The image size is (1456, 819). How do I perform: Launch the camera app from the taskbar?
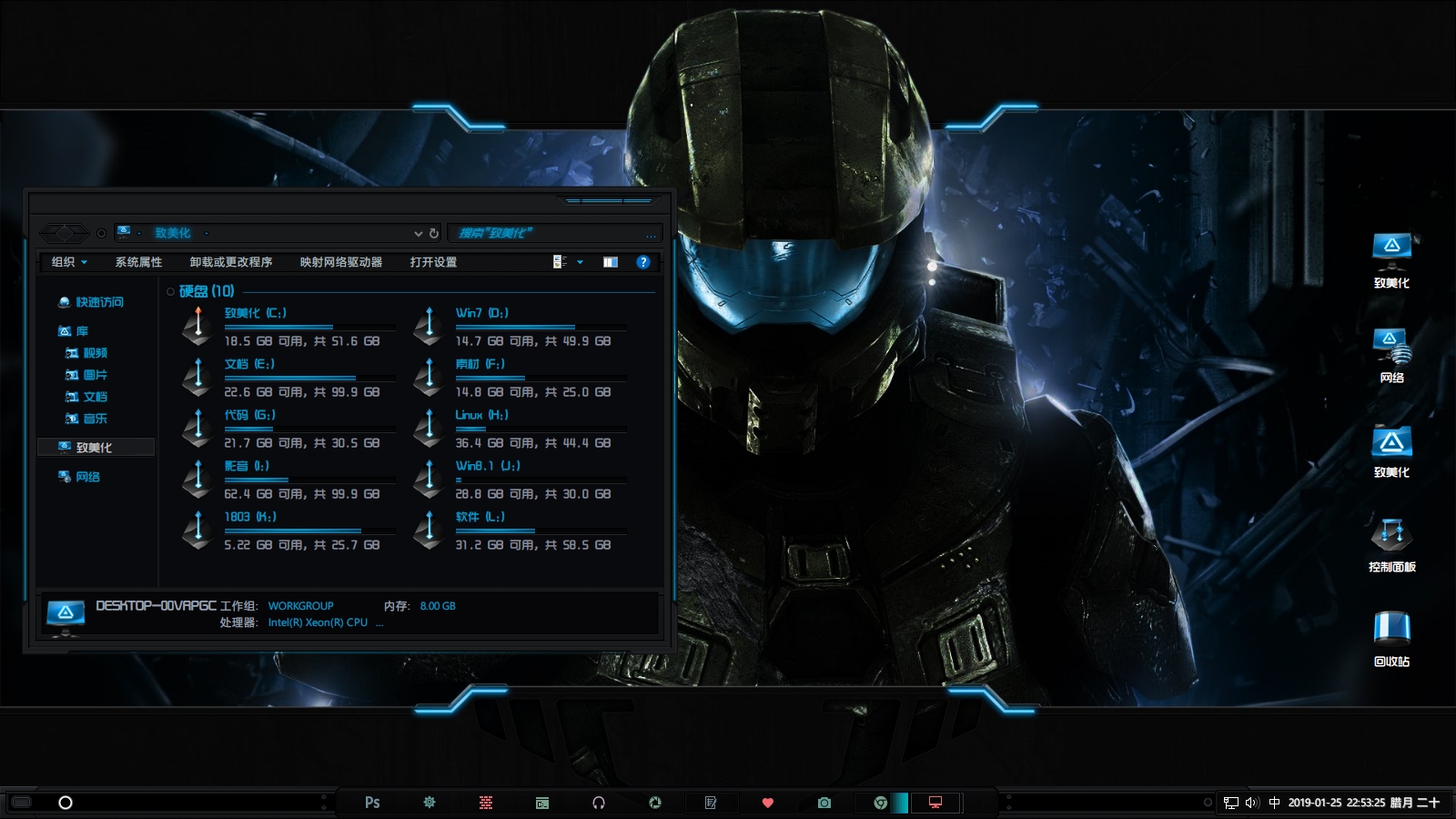point(824,803)
